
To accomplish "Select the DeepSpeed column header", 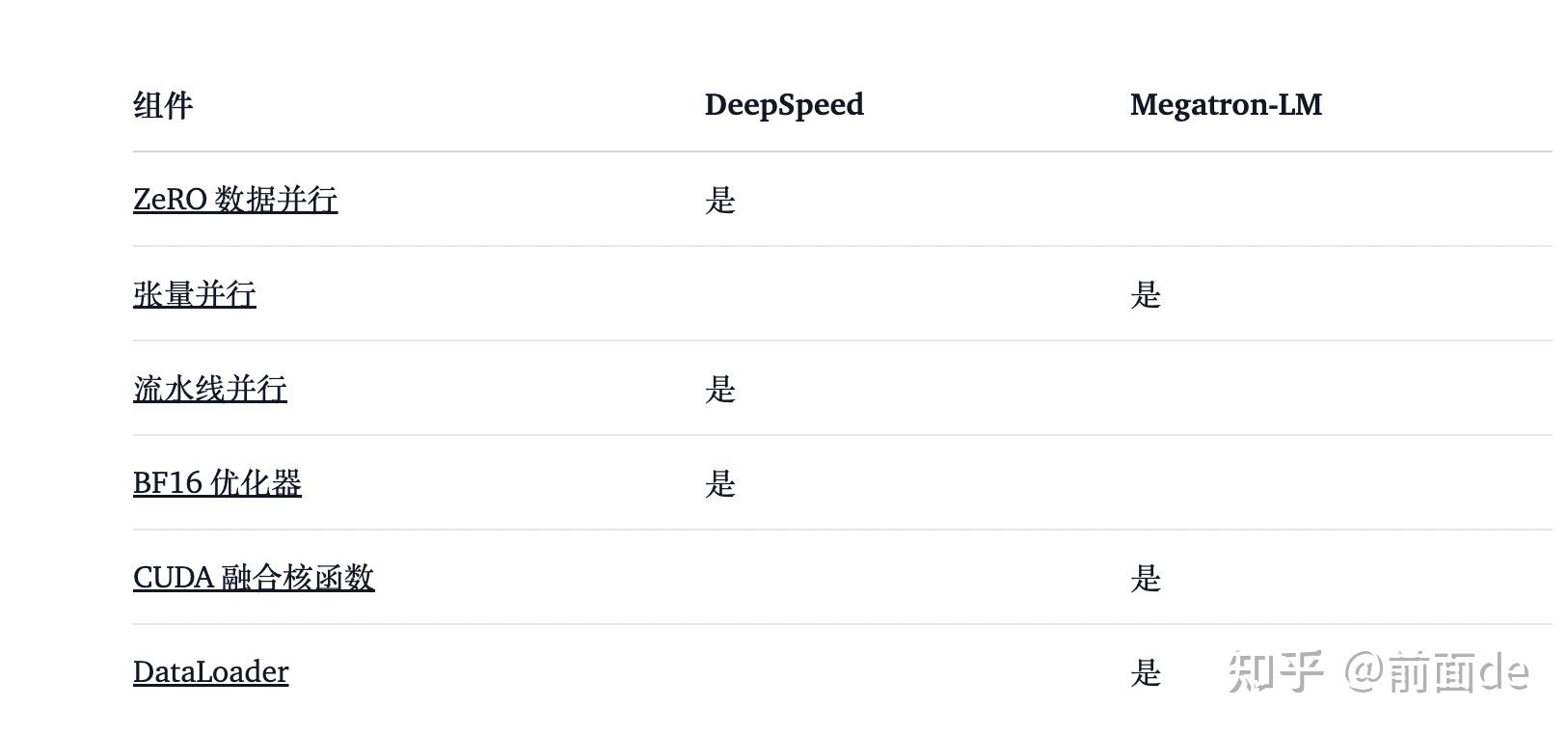I will pyautogui.click(x=784, y=105).
